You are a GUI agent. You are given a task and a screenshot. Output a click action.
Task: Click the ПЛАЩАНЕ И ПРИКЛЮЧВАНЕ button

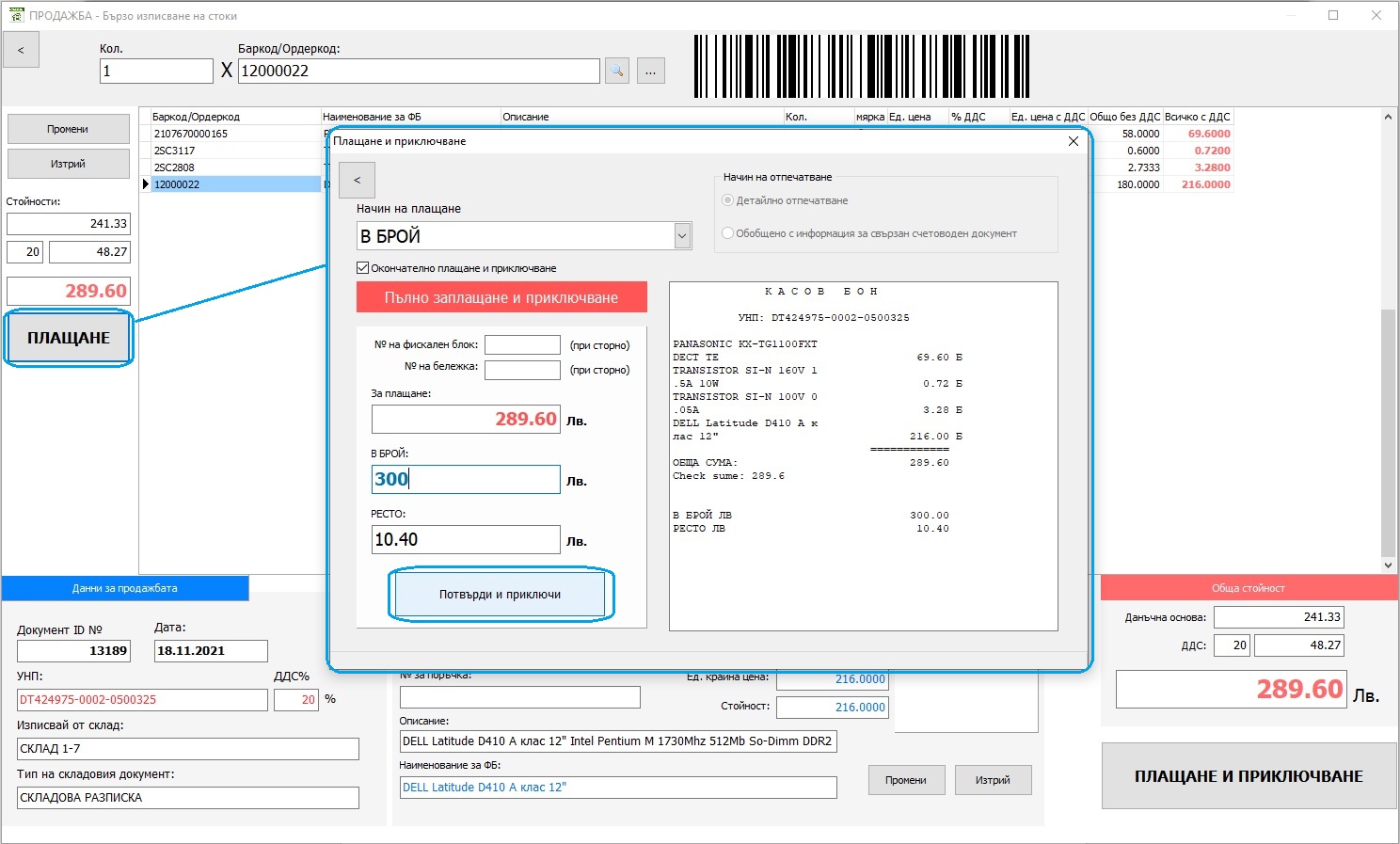coord(1249,776)
